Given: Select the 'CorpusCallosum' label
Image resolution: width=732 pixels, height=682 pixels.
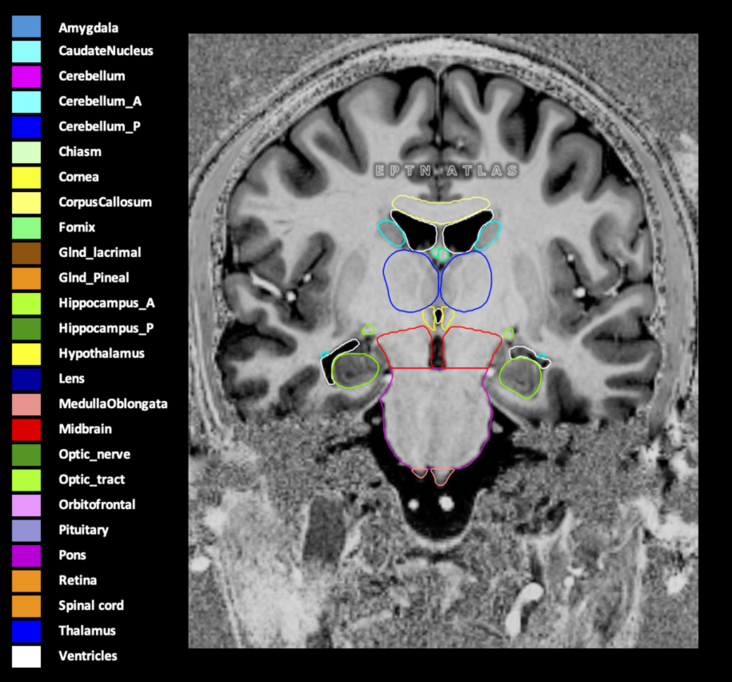Looking at the screenshot, I should 105,202.
